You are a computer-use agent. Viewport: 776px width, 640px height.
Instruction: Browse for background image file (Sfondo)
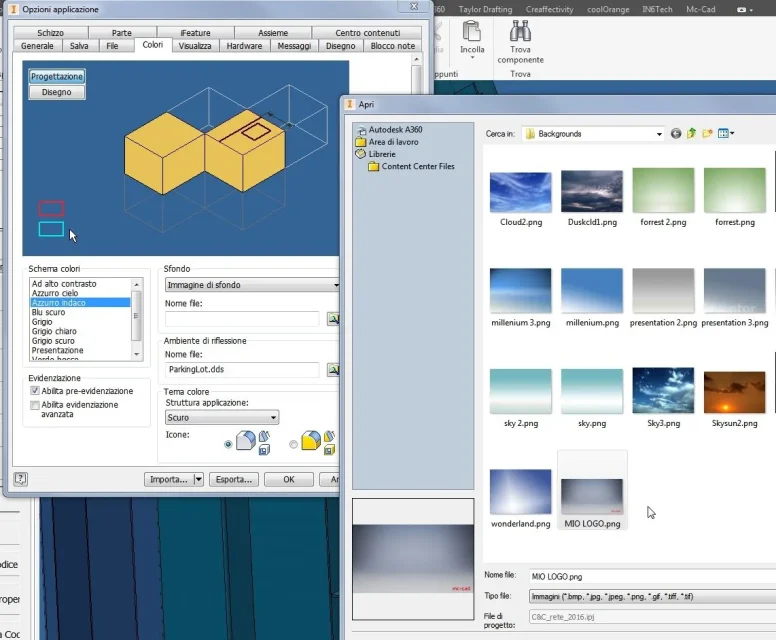pos(333,318)
